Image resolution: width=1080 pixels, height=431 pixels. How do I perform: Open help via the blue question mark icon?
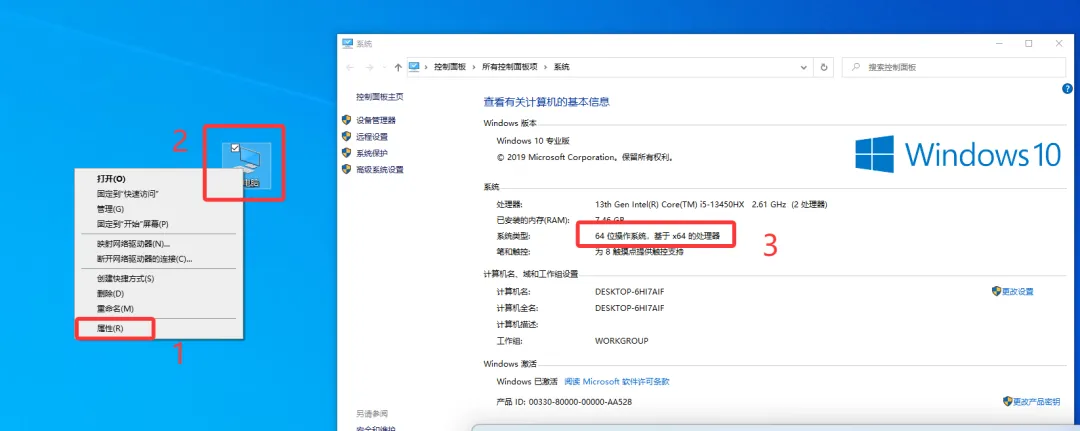pyautogui.click(x=1068, y=88)
